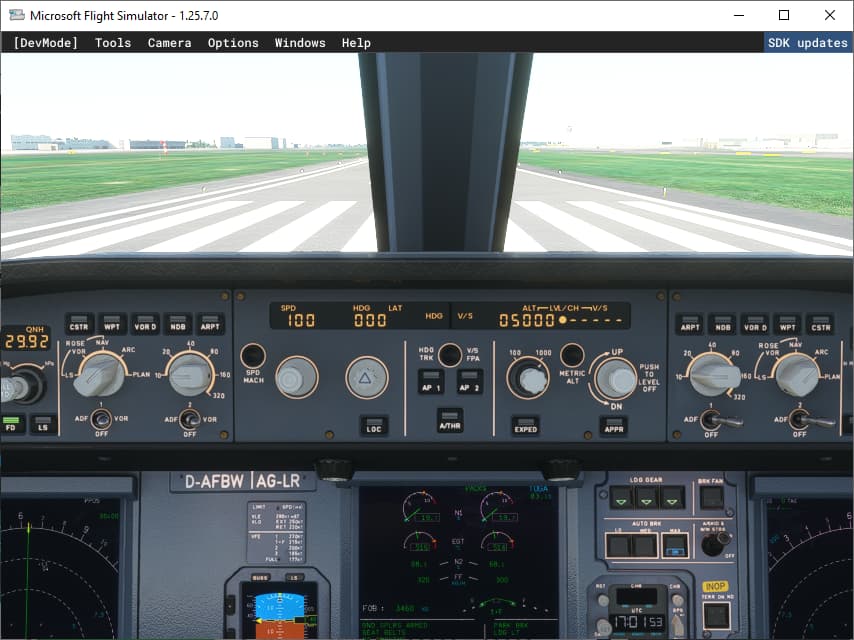Toggle first officer's CSTR display button

tap(821, 324)
